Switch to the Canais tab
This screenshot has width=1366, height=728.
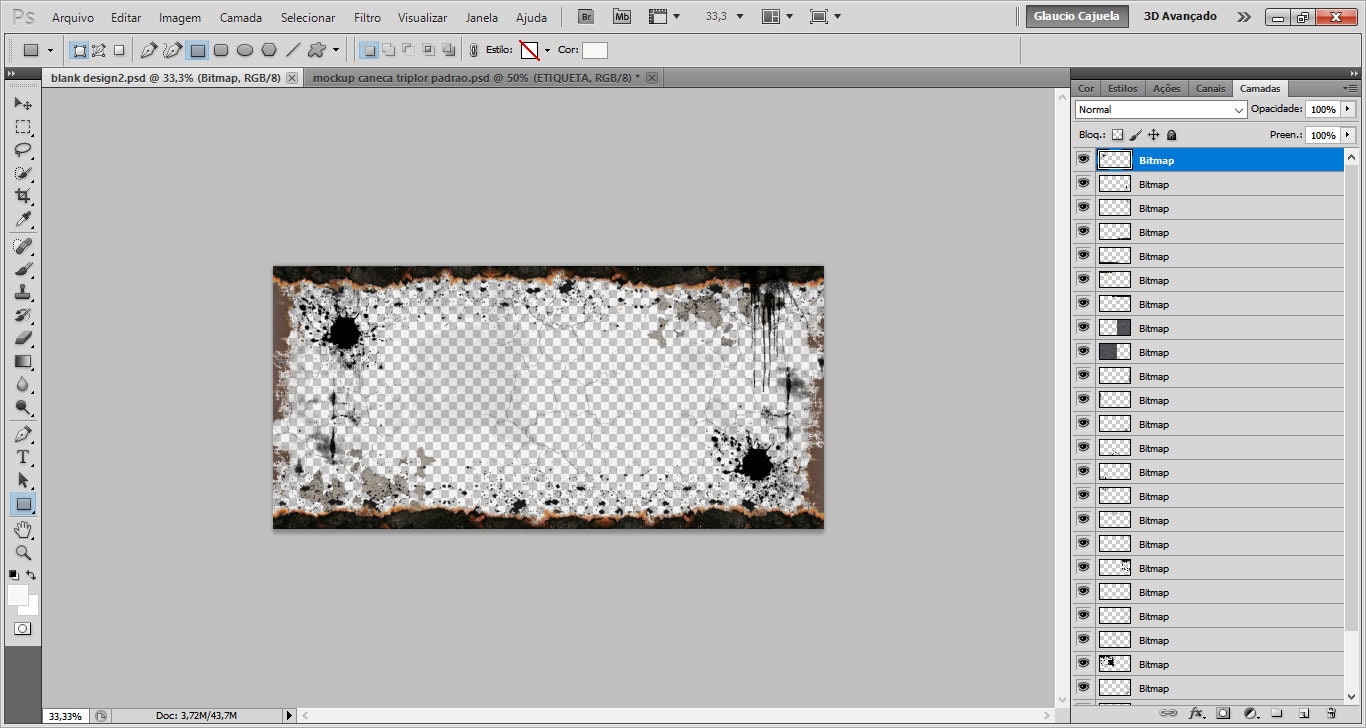(x=1210, y=88)
